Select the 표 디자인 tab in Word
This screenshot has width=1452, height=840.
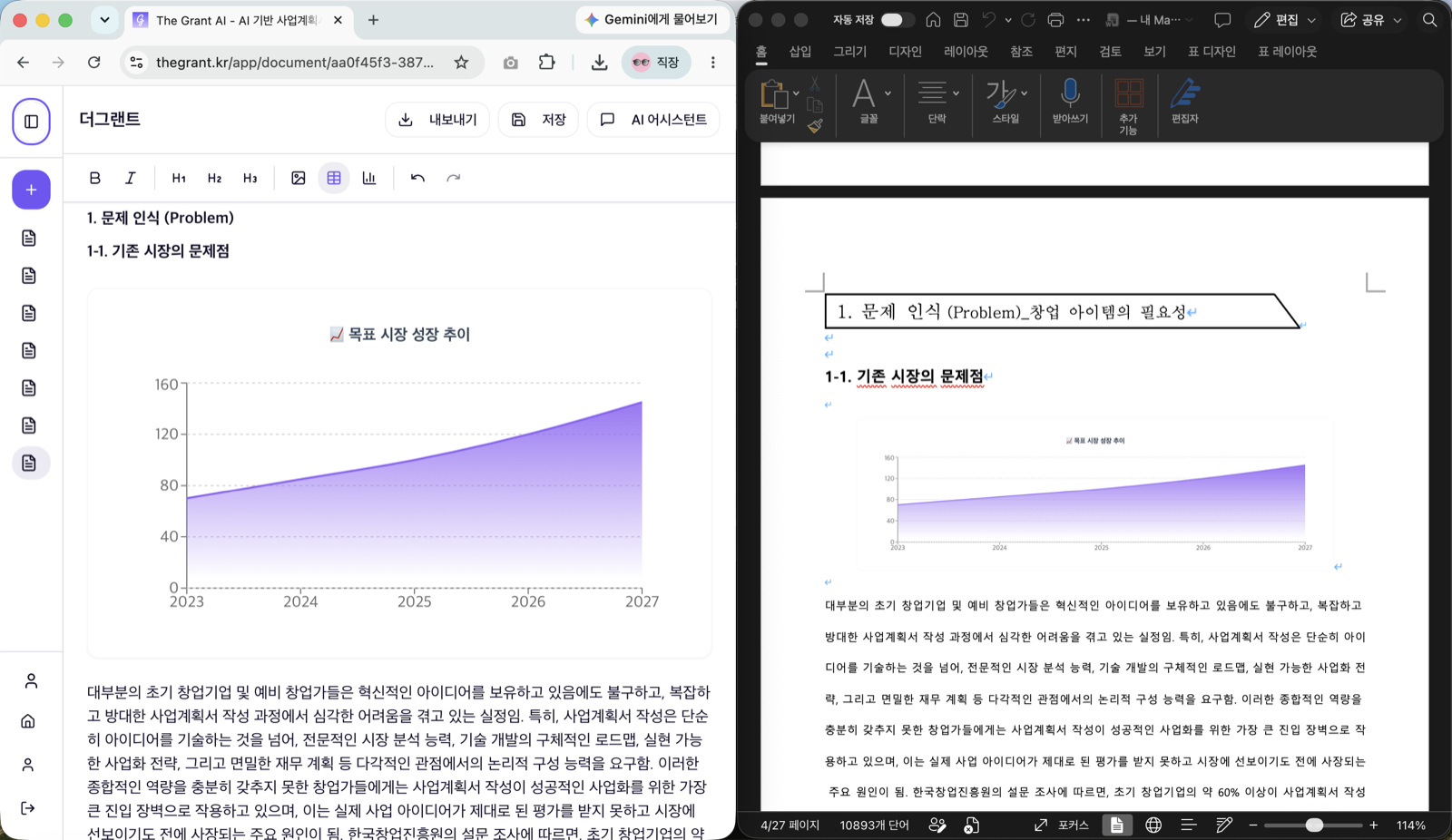[1212, 52]
